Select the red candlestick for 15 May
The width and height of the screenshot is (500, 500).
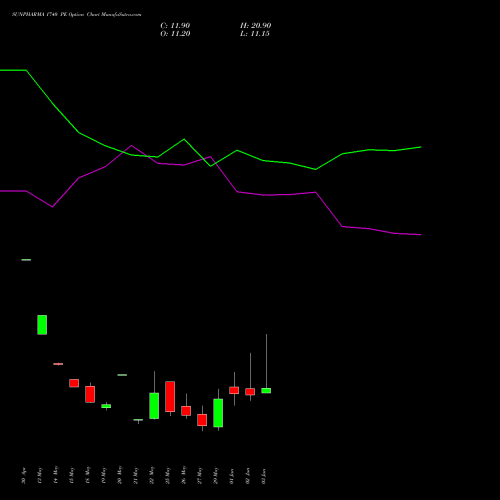(x=74, y=383)
